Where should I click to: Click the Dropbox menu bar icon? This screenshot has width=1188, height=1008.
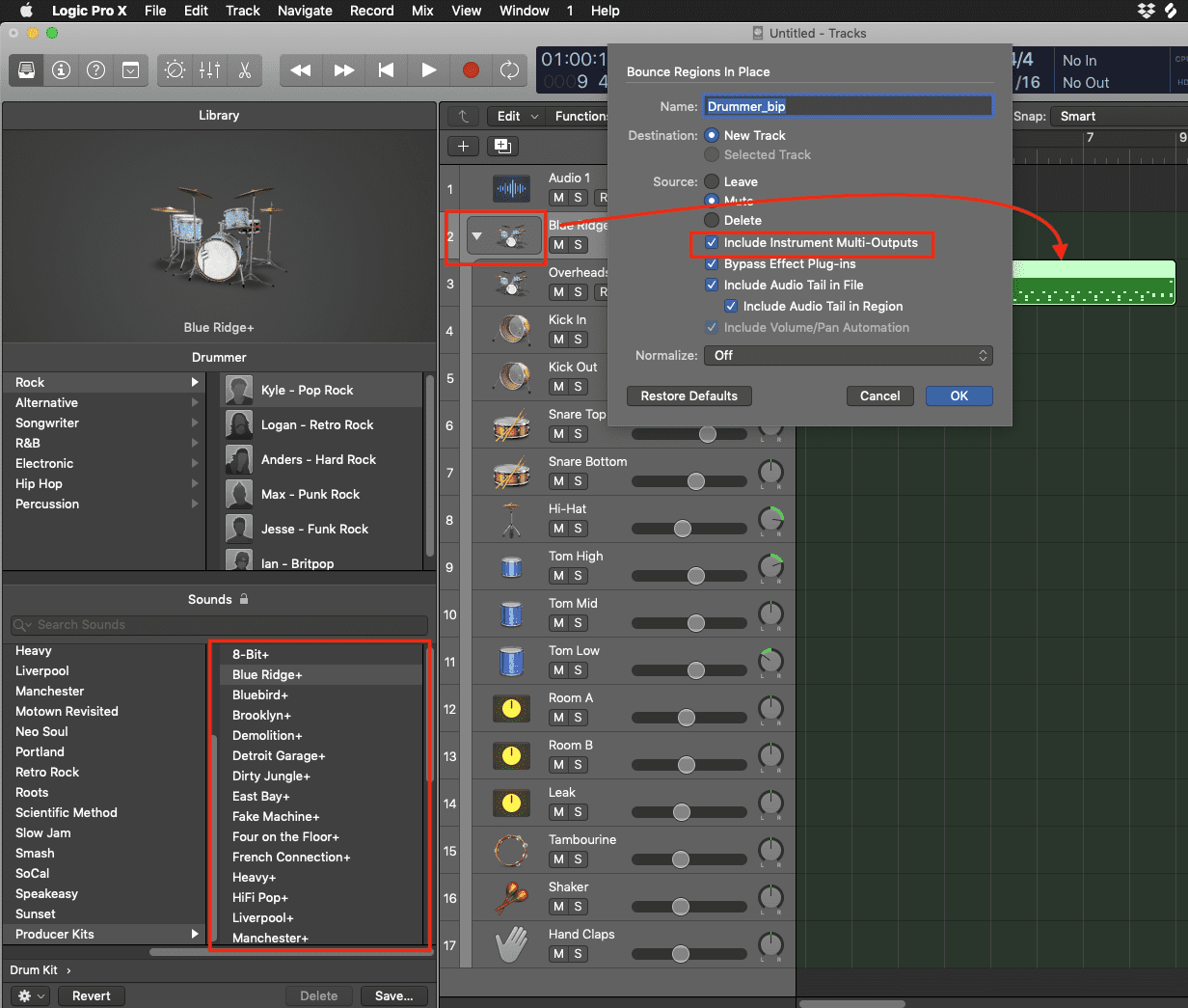pyautogui.click(x=1147, y=11)
